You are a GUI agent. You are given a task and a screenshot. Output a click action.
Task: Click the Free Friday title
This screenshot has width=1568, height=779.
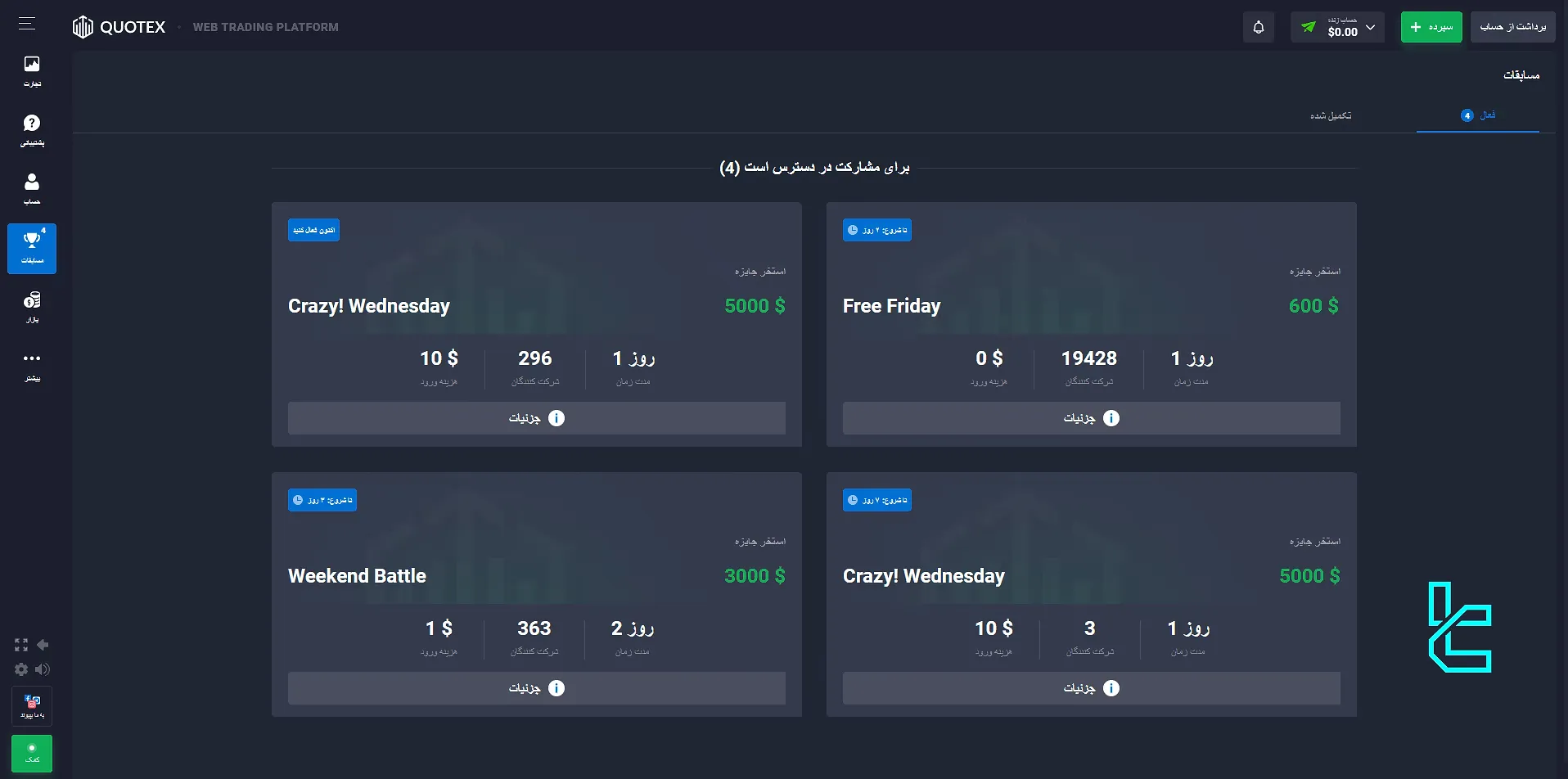pyautogui.click(x=891, y=306)
